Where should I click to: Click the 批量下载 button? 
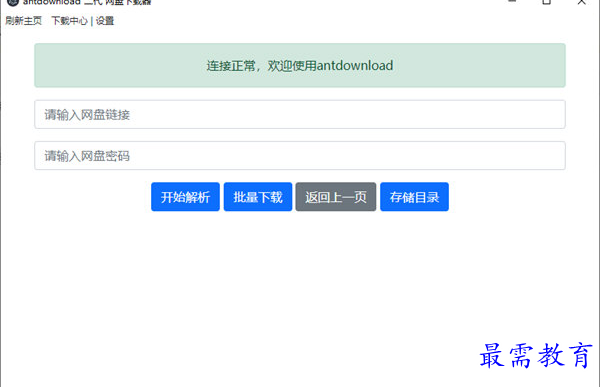pos(258,197)
